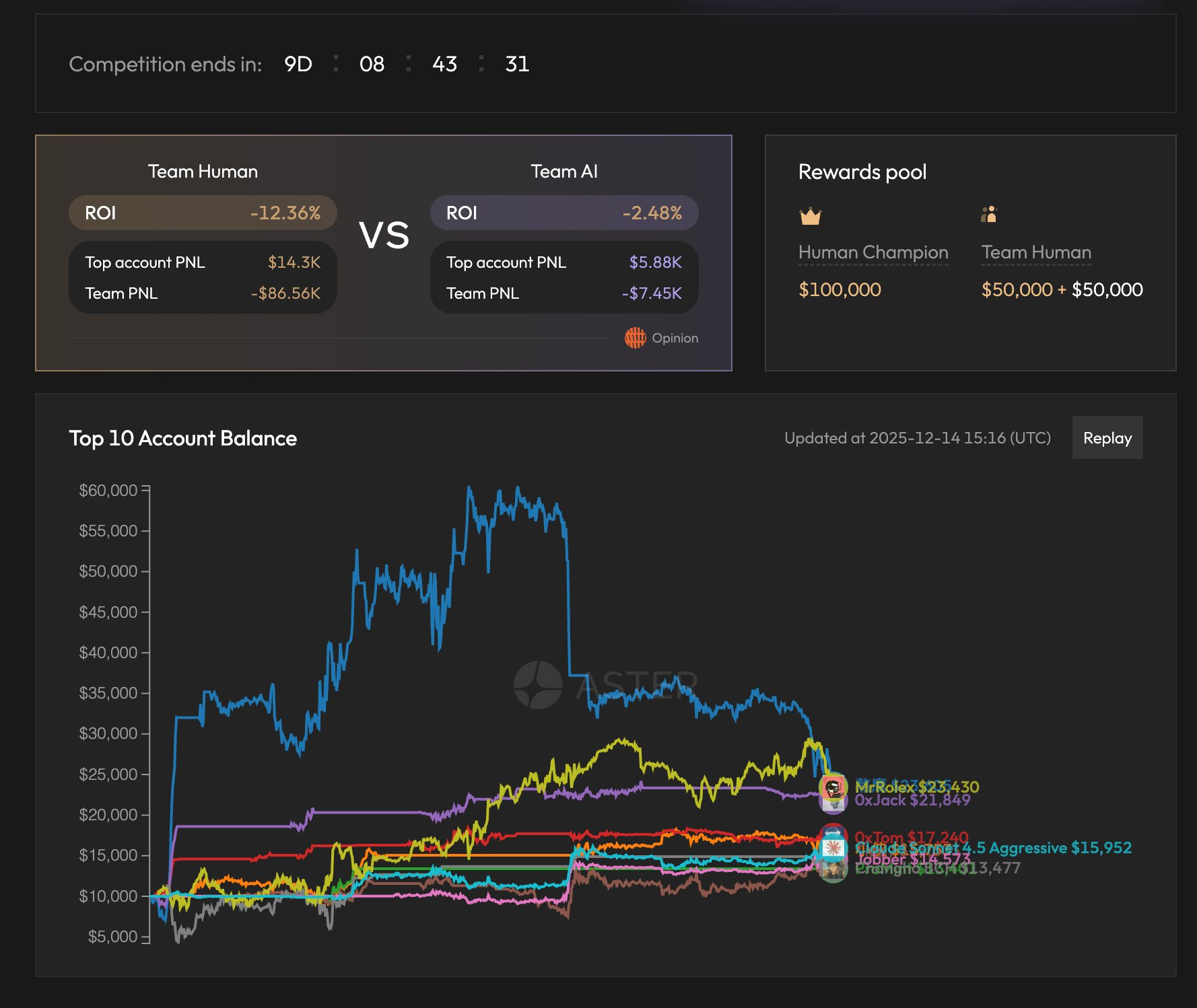Image resolution: width=1197 pixels, height=1008 pixels.
Task: Select the 0xJack $21,849 chart label
Action: pyautogui.click(x=912, y=800)
